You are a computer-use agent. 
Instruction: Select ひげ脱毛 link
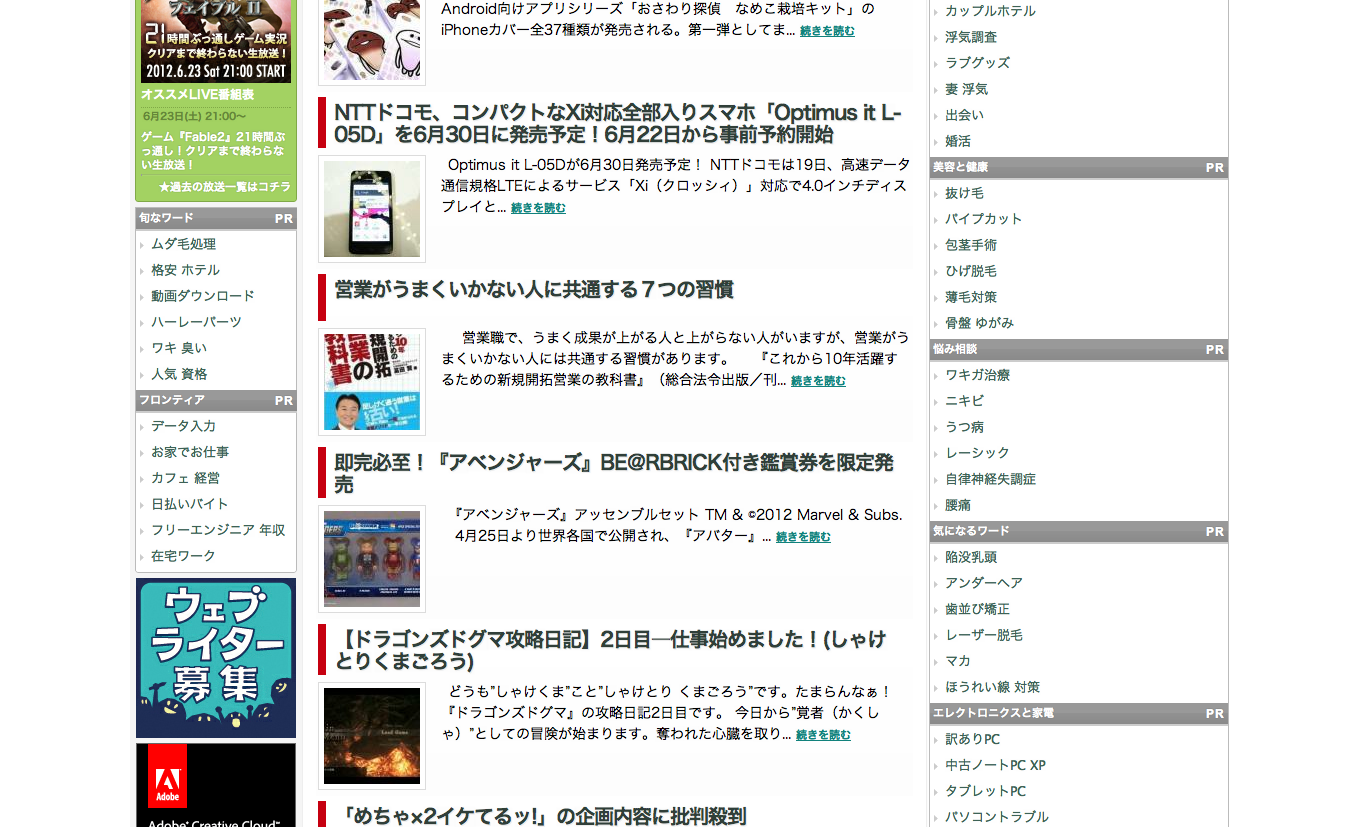click(x=971, y=271)
